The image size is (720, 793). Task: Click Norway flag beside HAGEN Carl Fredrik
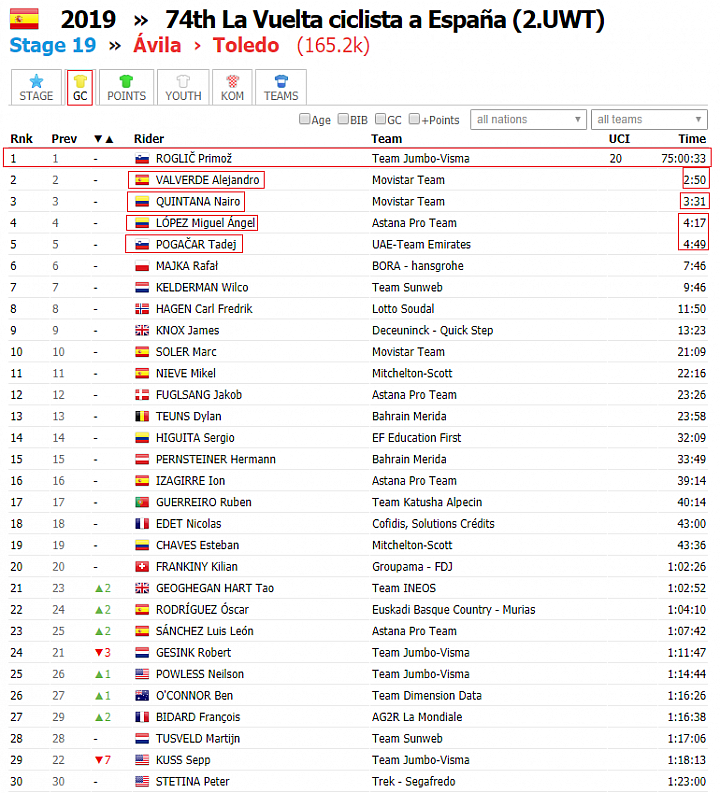point(142,309)
